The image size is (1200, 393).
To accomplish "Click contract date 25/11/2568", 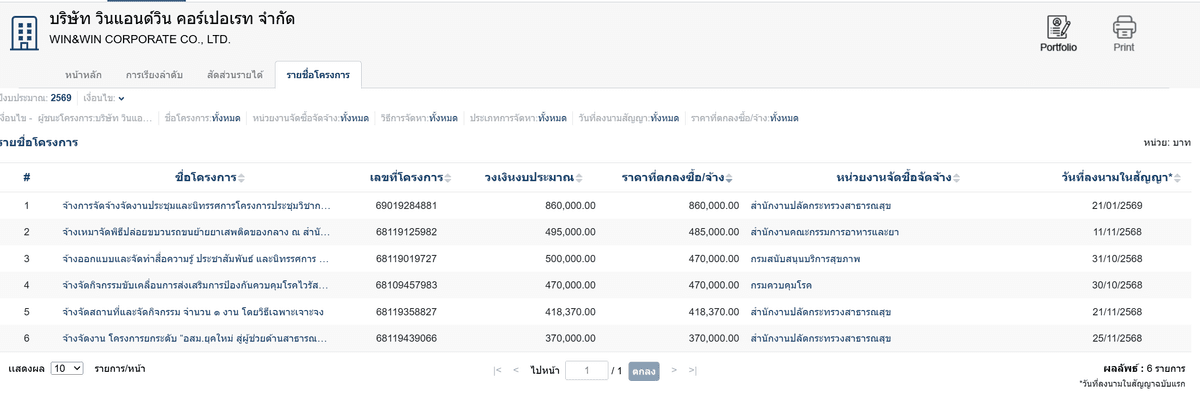I will pyautogui.click(x=1117, y=338).
